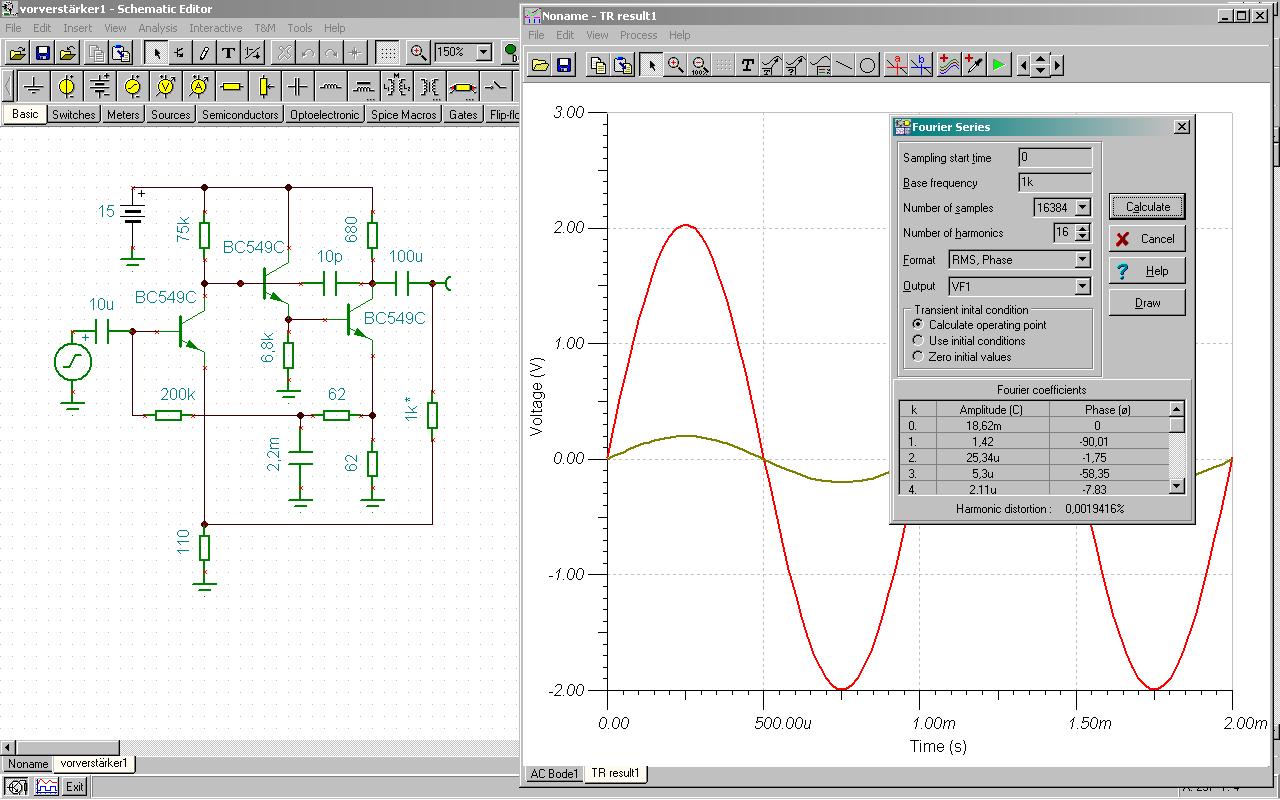Viewport: 1280px width, 800px height.
Task: Pick the ground component in Basic toolbar
Action: click(34, 87)
